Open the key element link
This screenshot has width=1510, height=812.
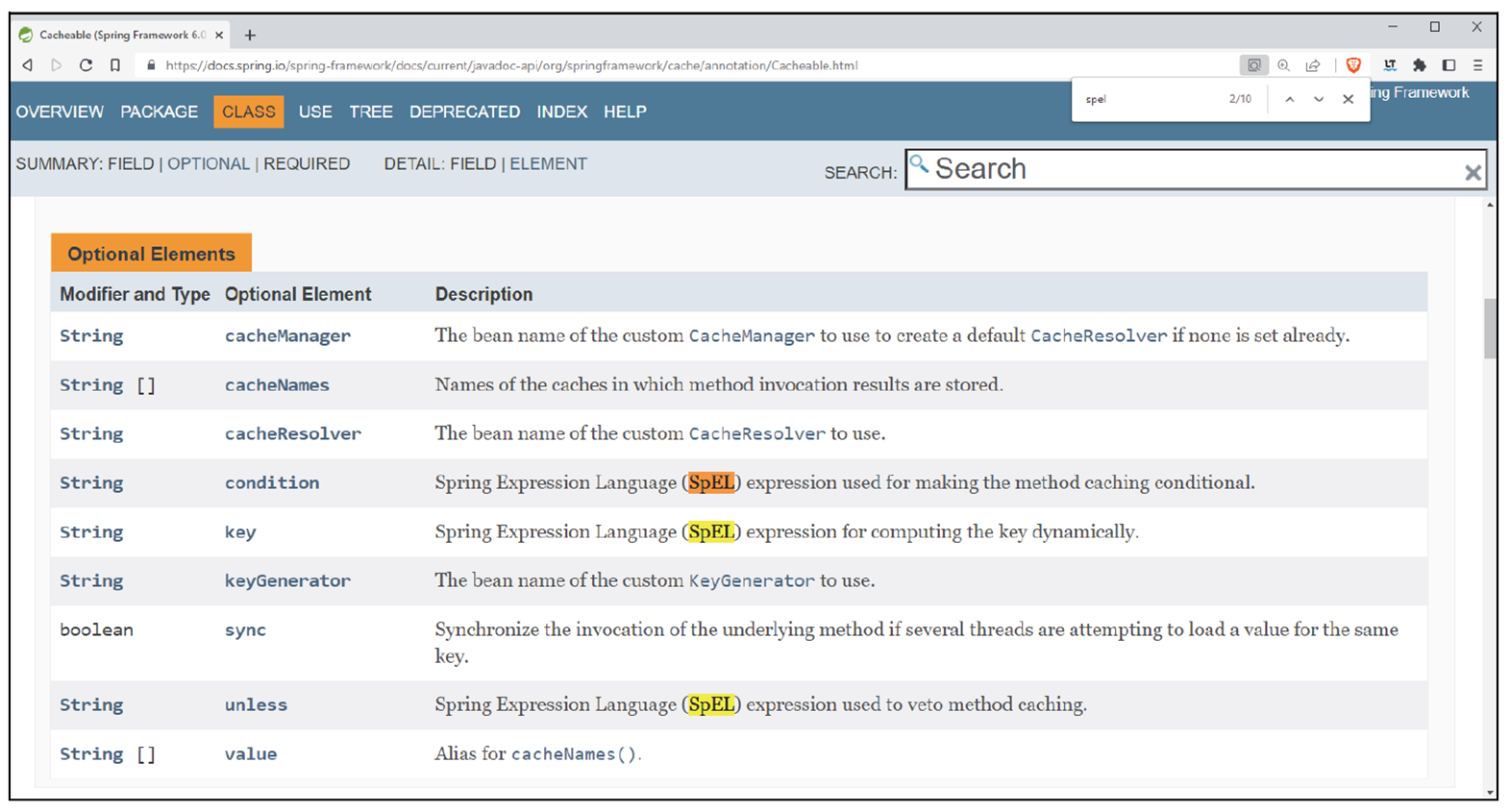[x=240, y=532]
